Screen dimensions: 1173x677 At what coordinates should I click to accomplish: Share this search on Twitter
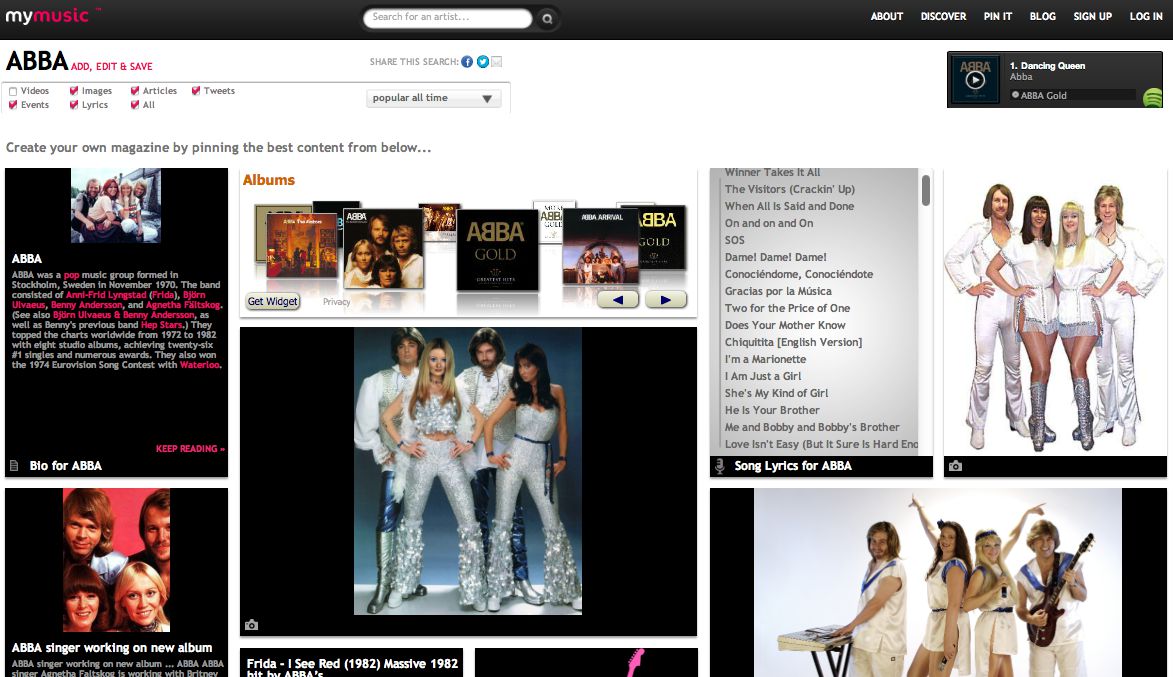(483, 61)
